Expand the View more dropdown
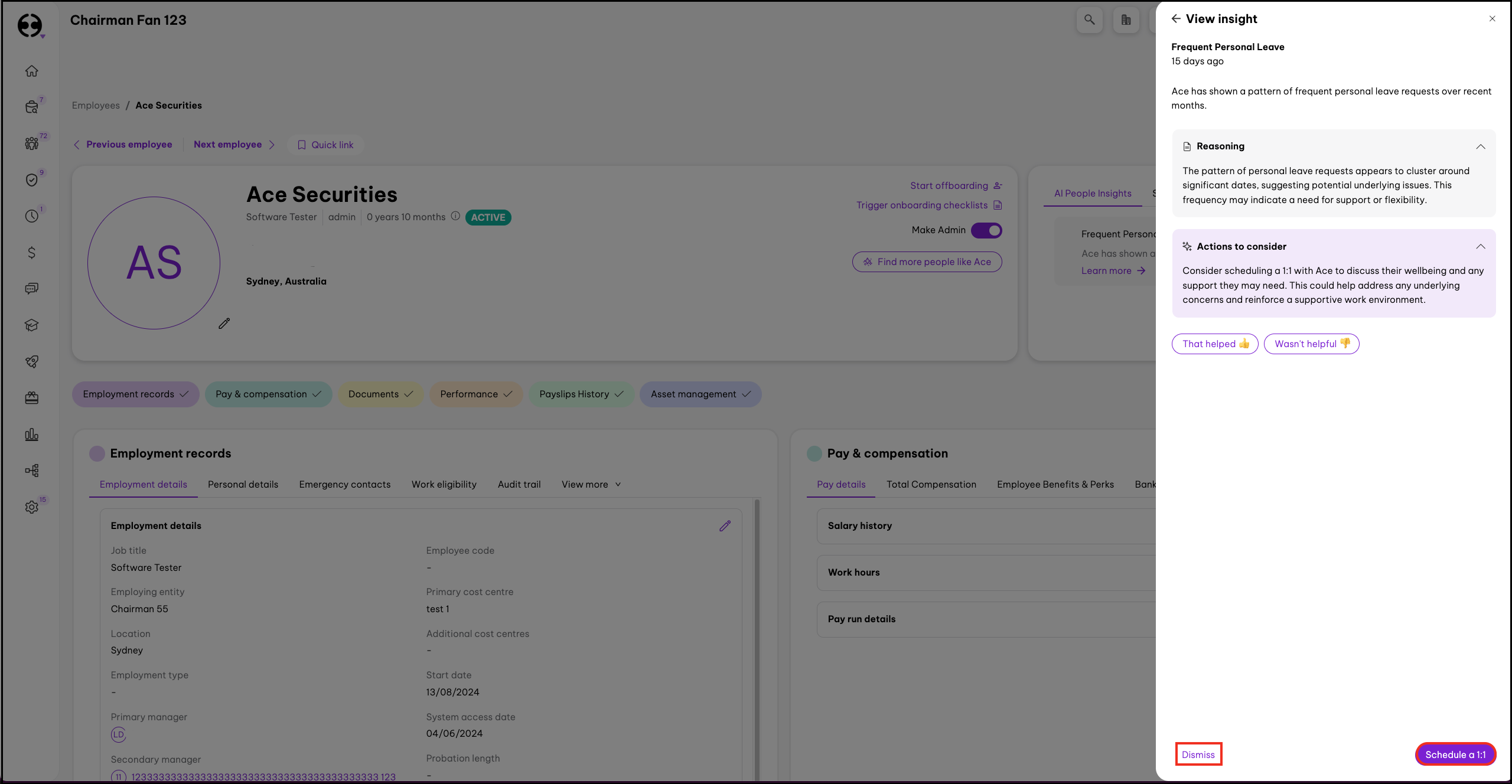 (x=591, y=484)
